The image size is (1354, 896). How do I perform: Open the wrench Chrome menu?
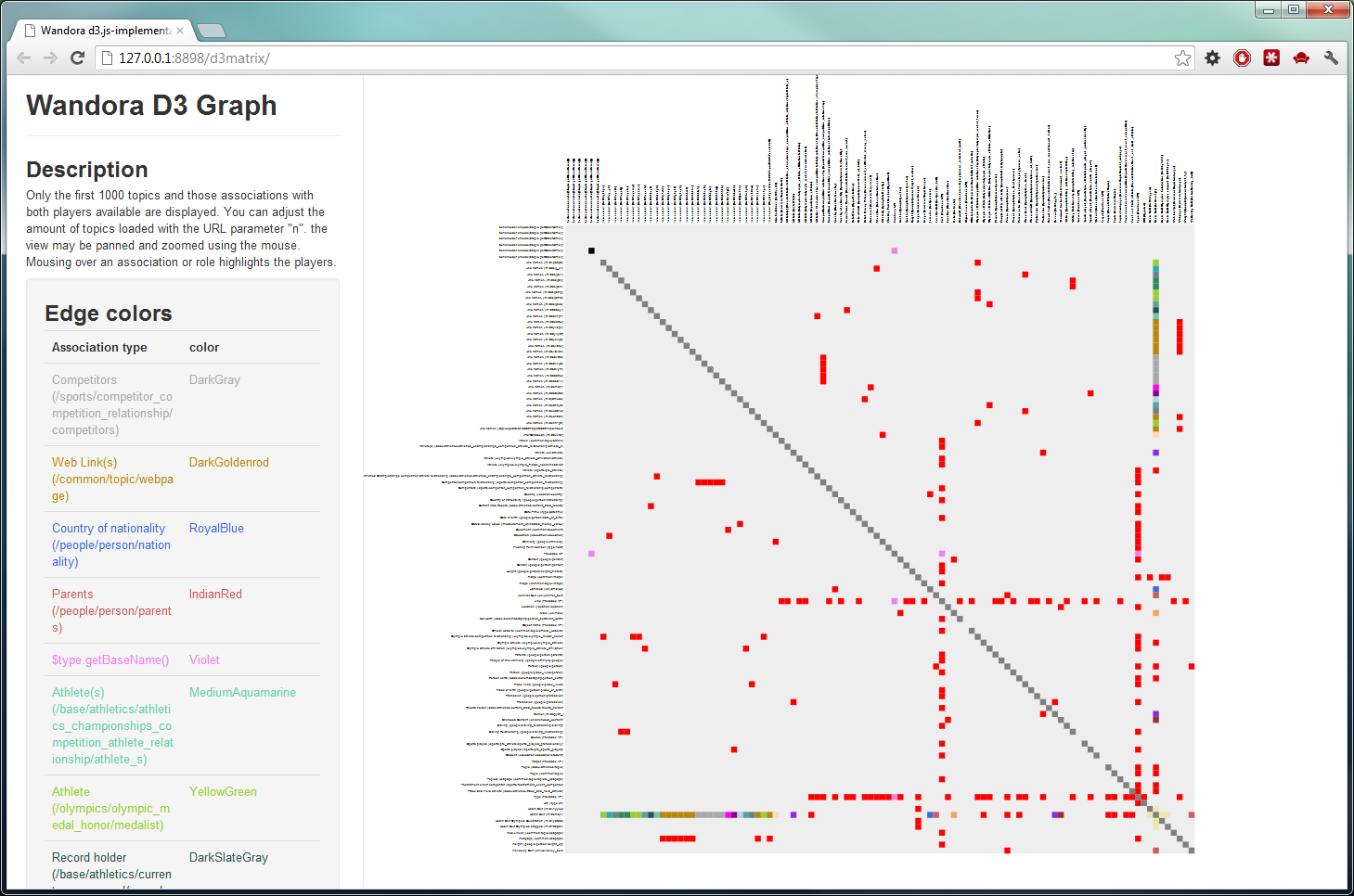click(x=1331, y=58)
